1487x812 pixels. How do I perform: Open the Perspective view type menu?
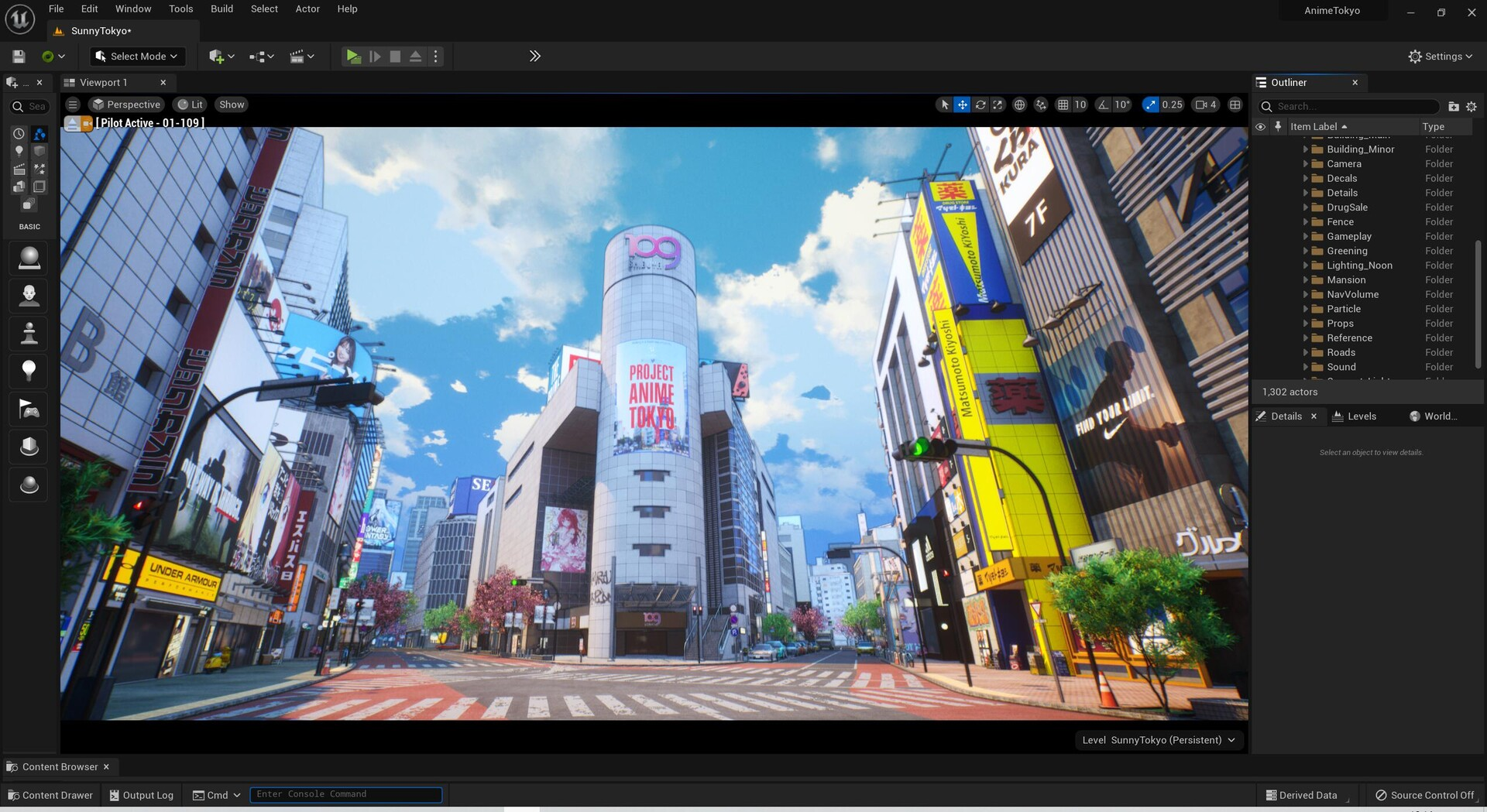[x=126, y=104]
